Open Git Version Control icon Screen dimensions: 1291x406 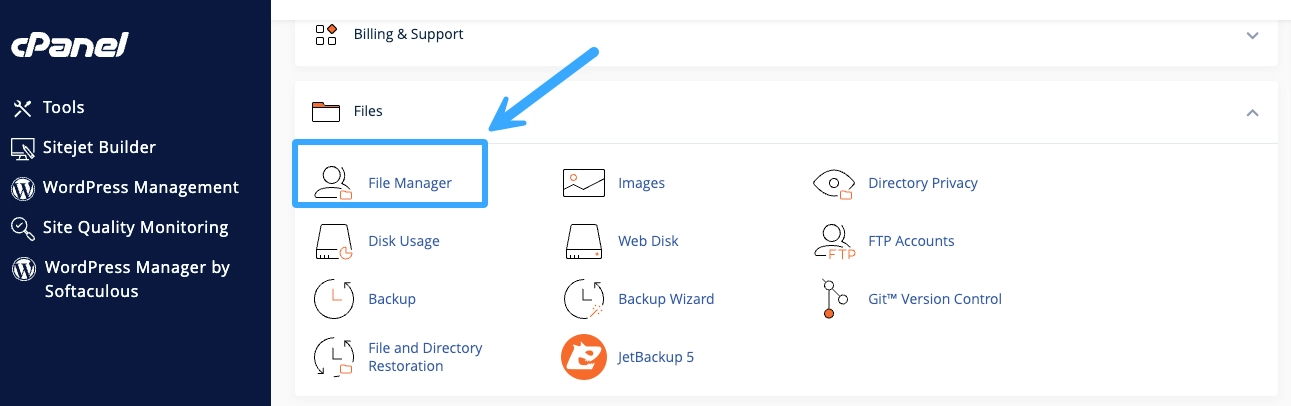834,299
